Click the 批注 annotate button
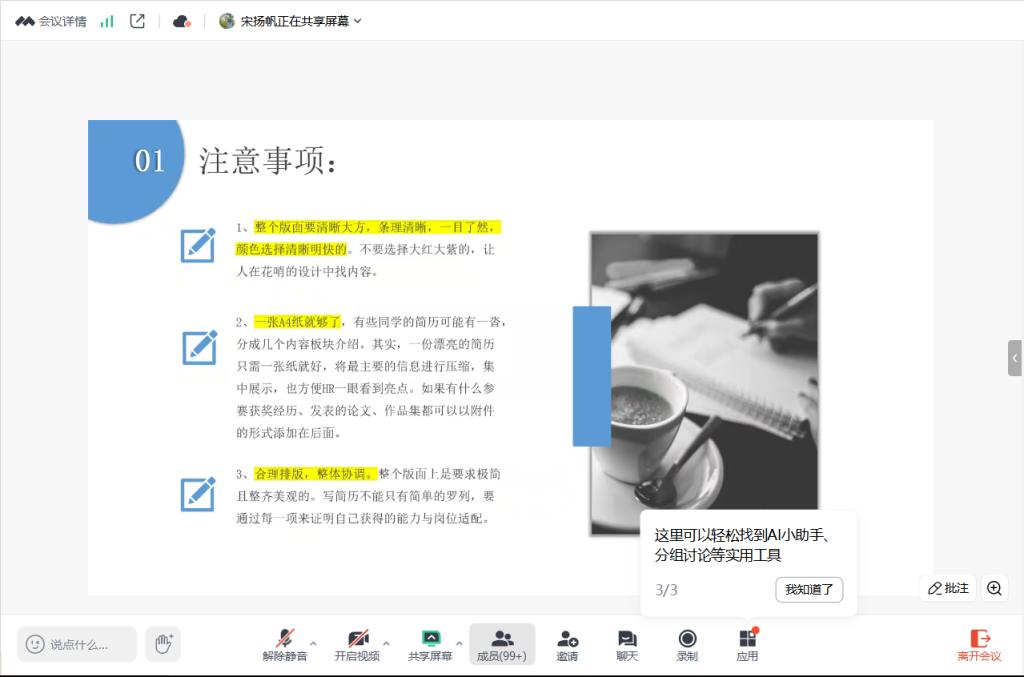1024x677 pixels. pos(948,588)
